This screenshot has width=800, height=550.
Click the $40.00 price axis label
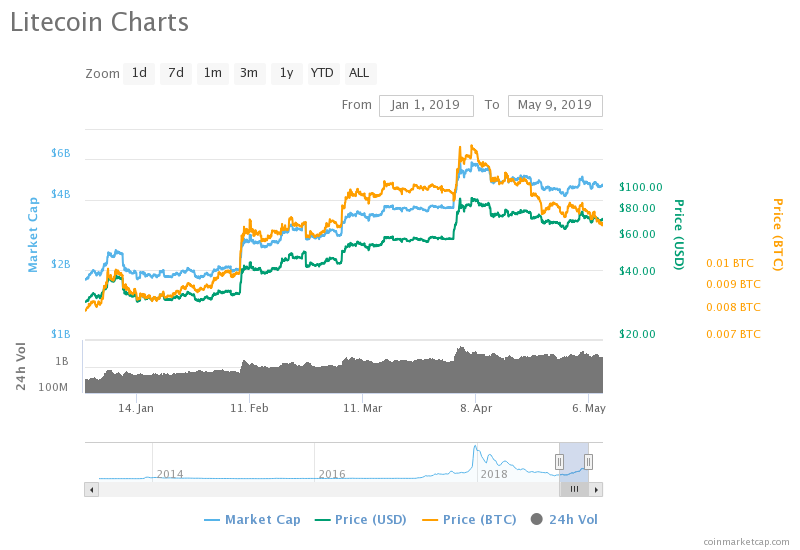tap(637, 271)
